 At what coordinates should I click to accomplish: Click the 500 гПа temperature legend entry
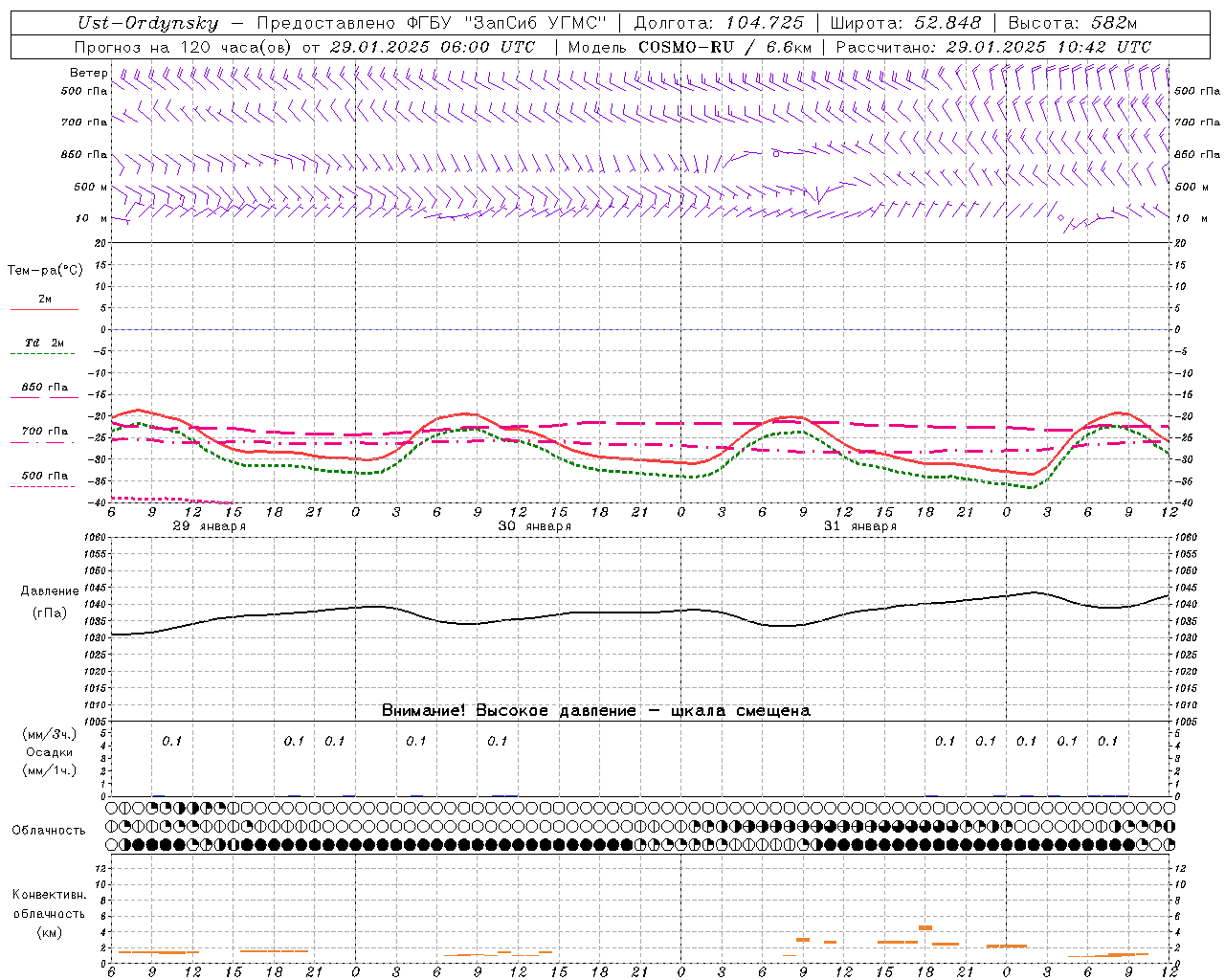tap(45, 475)
